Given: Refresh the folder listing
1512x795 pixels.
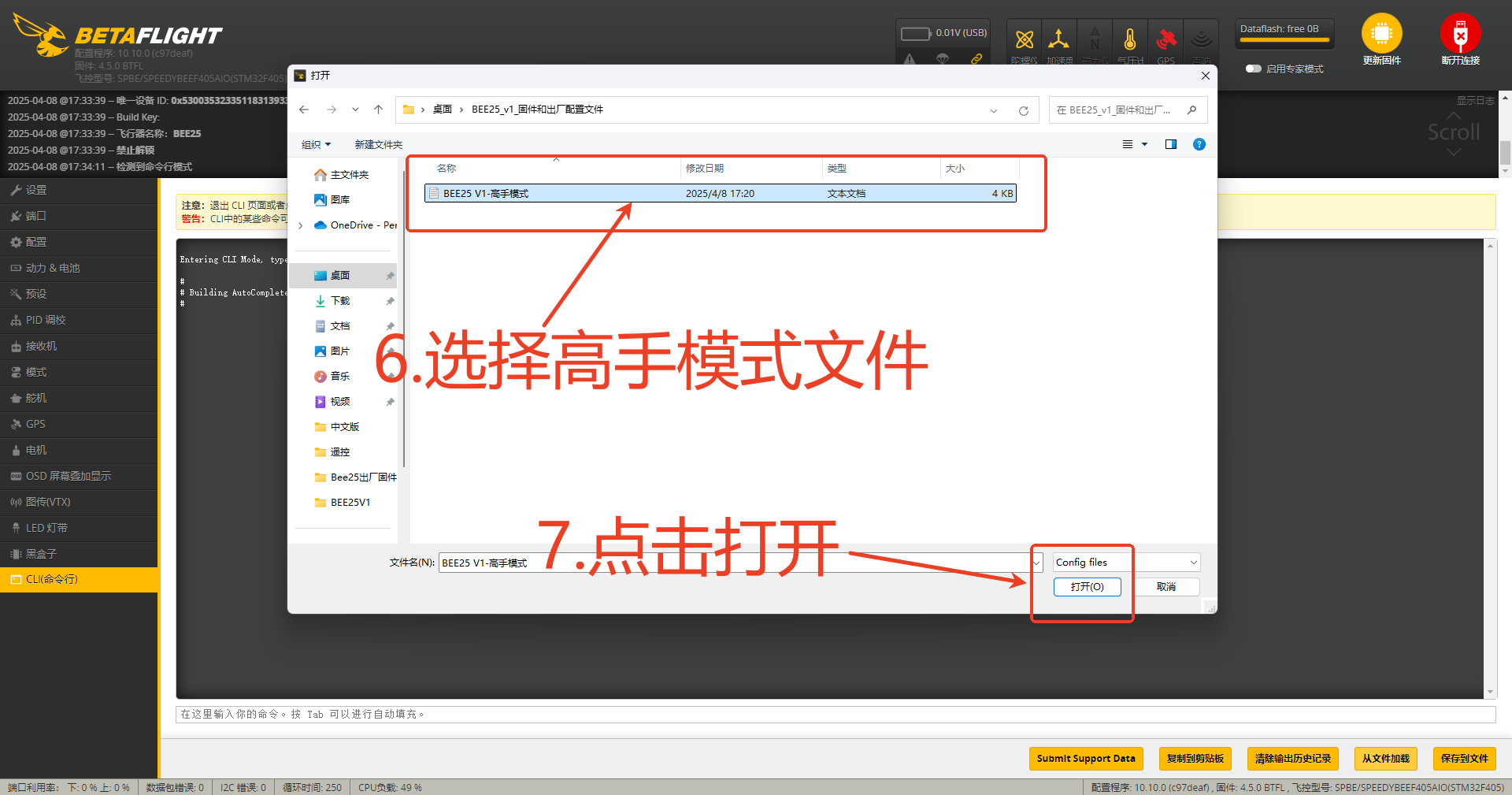Looking at the screenshot, I should pyautogui.click(x=1024, y=110).
